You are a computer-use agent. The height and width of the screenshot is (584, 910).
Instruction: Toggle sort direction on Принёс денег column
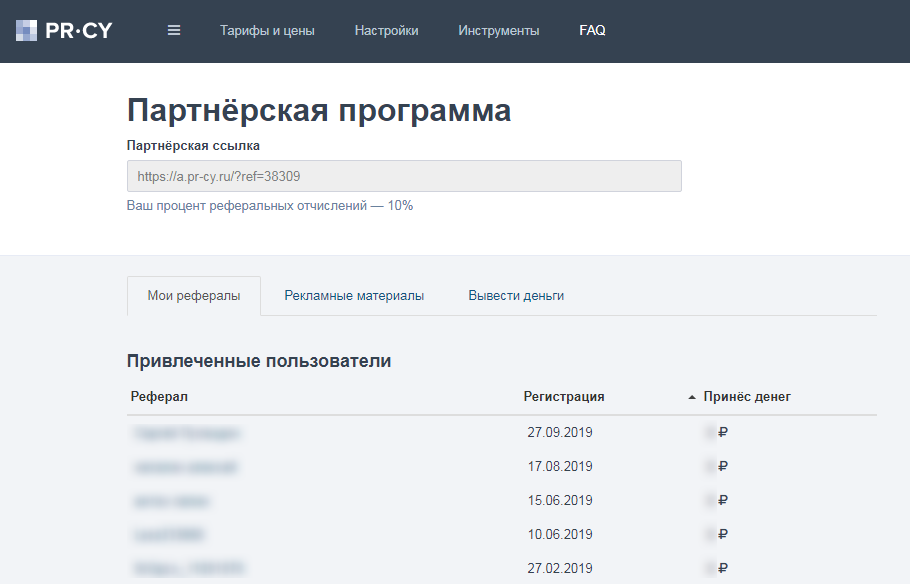tap(746, 396)
